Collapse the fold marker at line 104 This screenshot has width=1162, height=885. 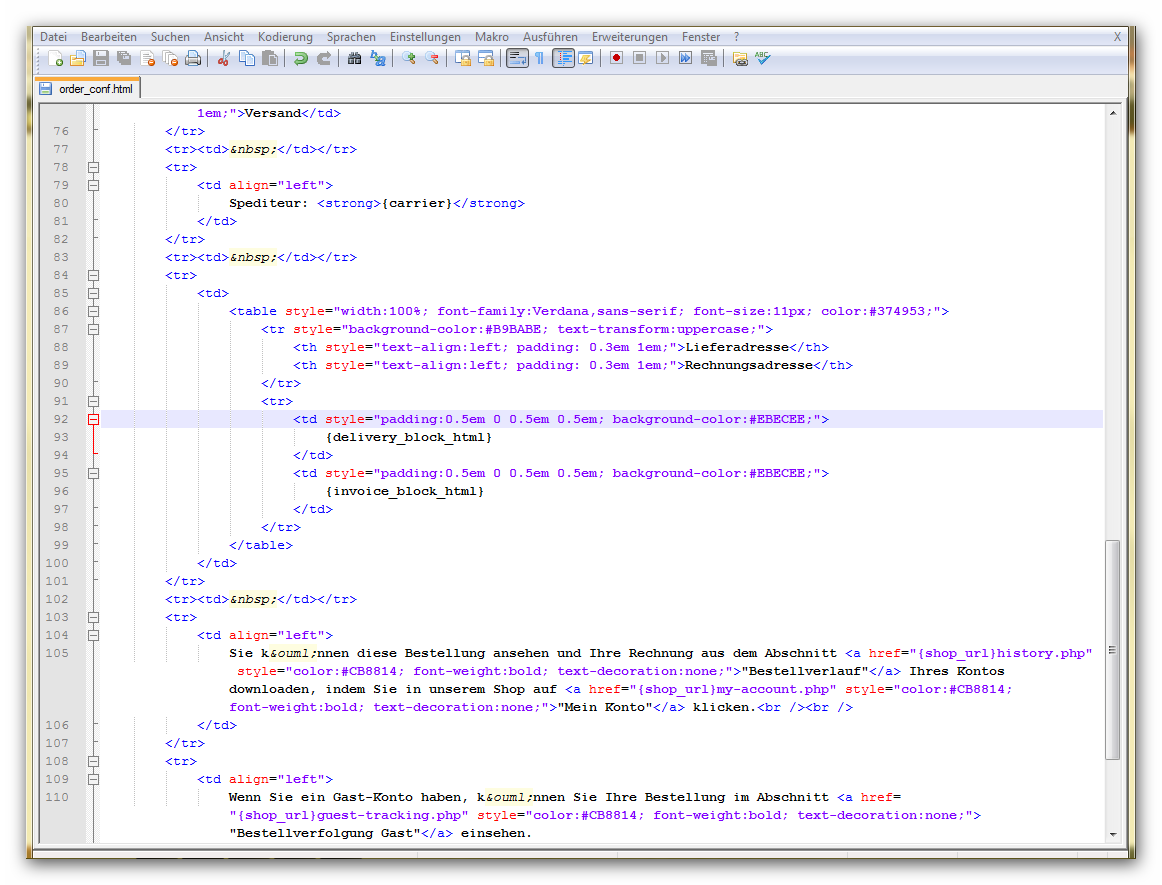93,635
